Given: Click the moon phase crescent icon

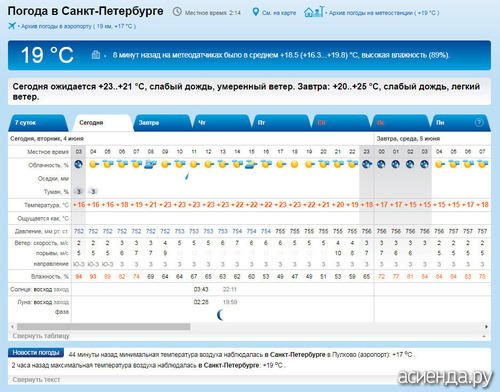Looking at the screenshot, I should click(220, 314).
